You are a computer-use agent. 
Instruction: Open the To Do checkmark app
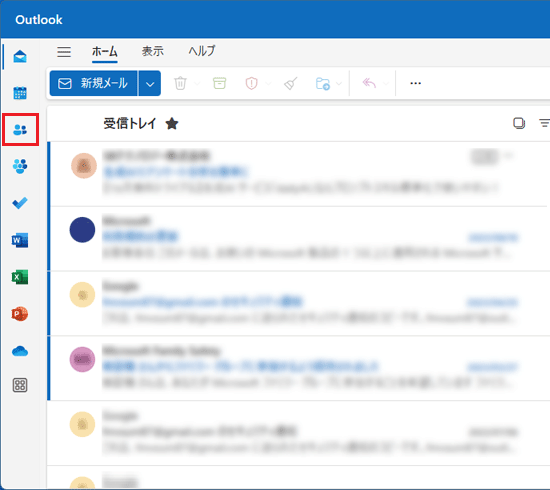point(20,203)
